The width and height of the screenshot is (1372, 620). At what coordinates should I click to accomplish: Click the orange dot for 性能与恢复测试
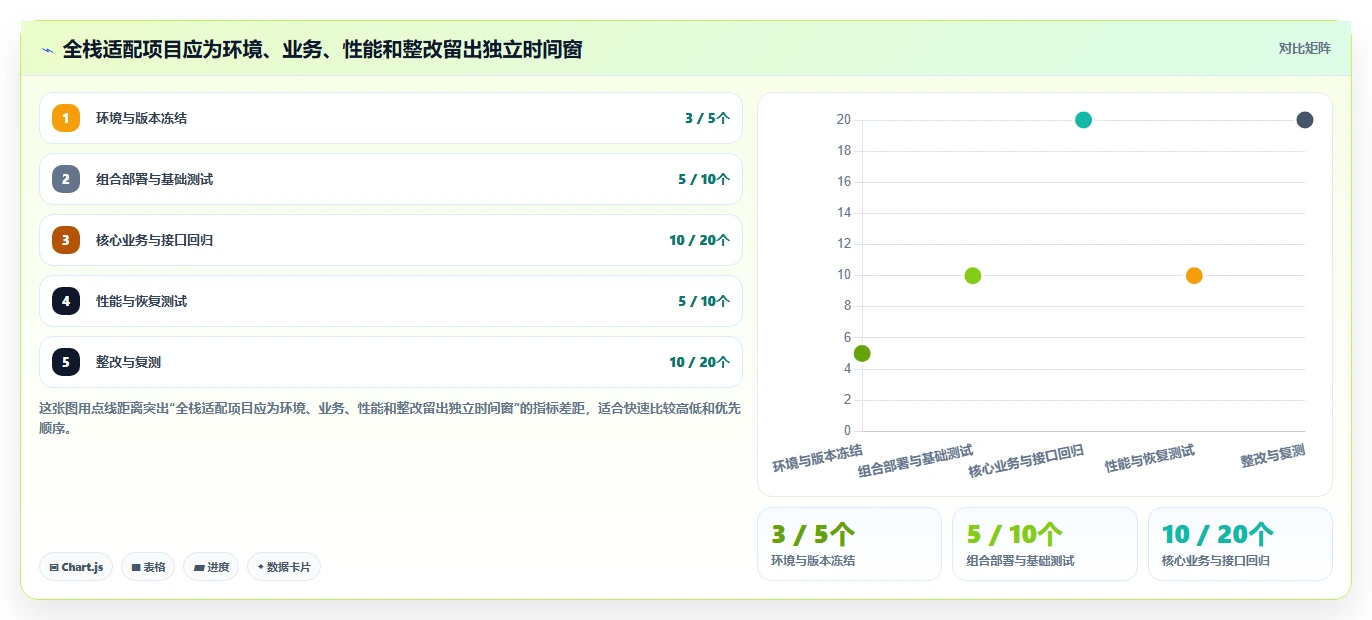click(x=1194, y=275)
